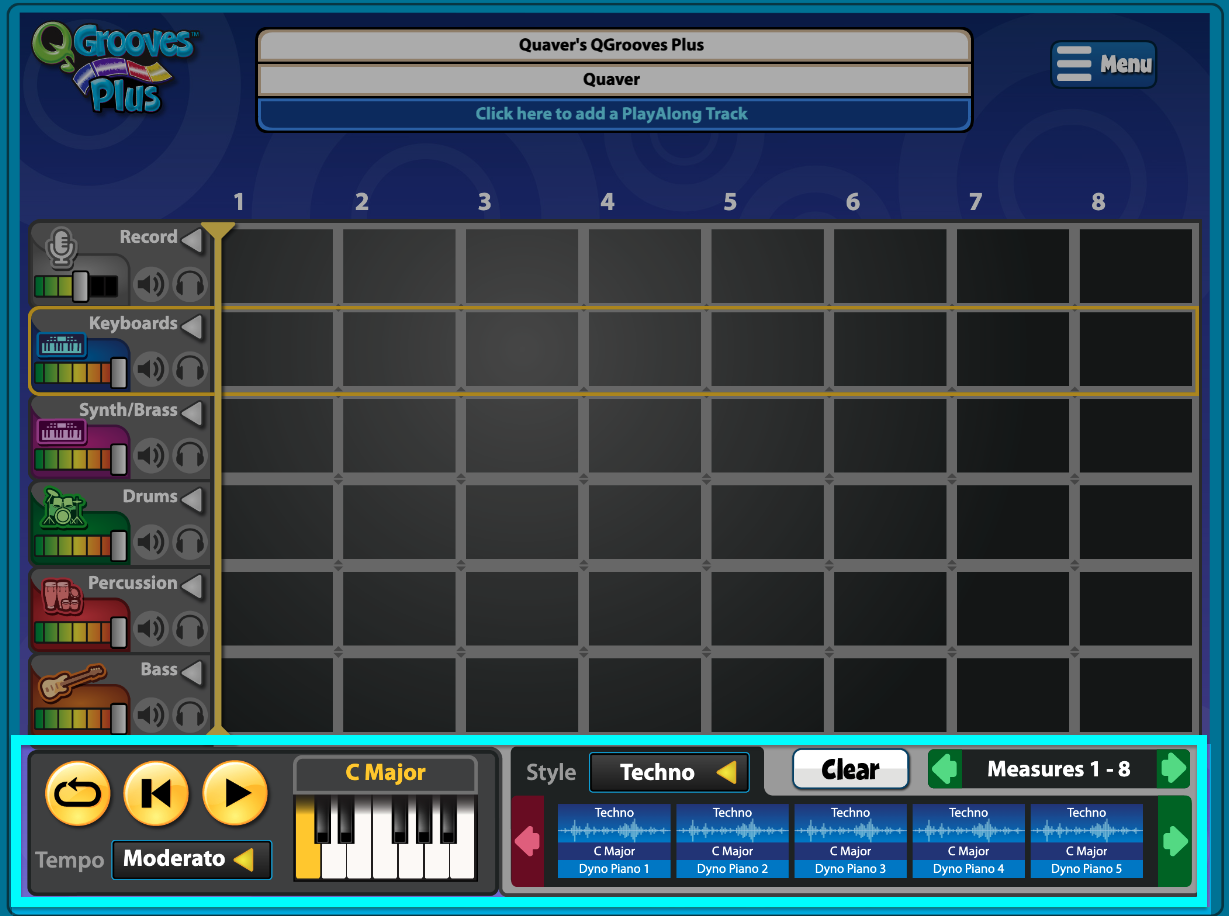This screenshot has width=1229, height=916.
Task: Adjust the Synth/Brass track volume slider
Action: [x=119, y=459]
